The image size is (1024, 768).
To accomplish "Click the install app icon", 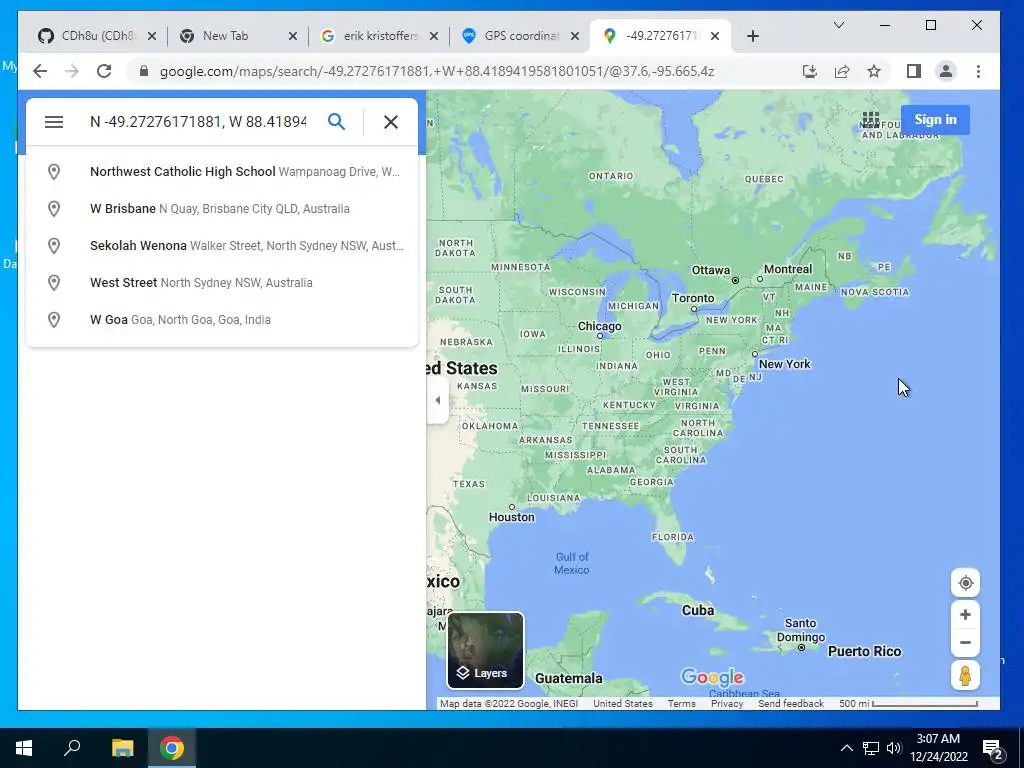I will click(x=810, y=71).
